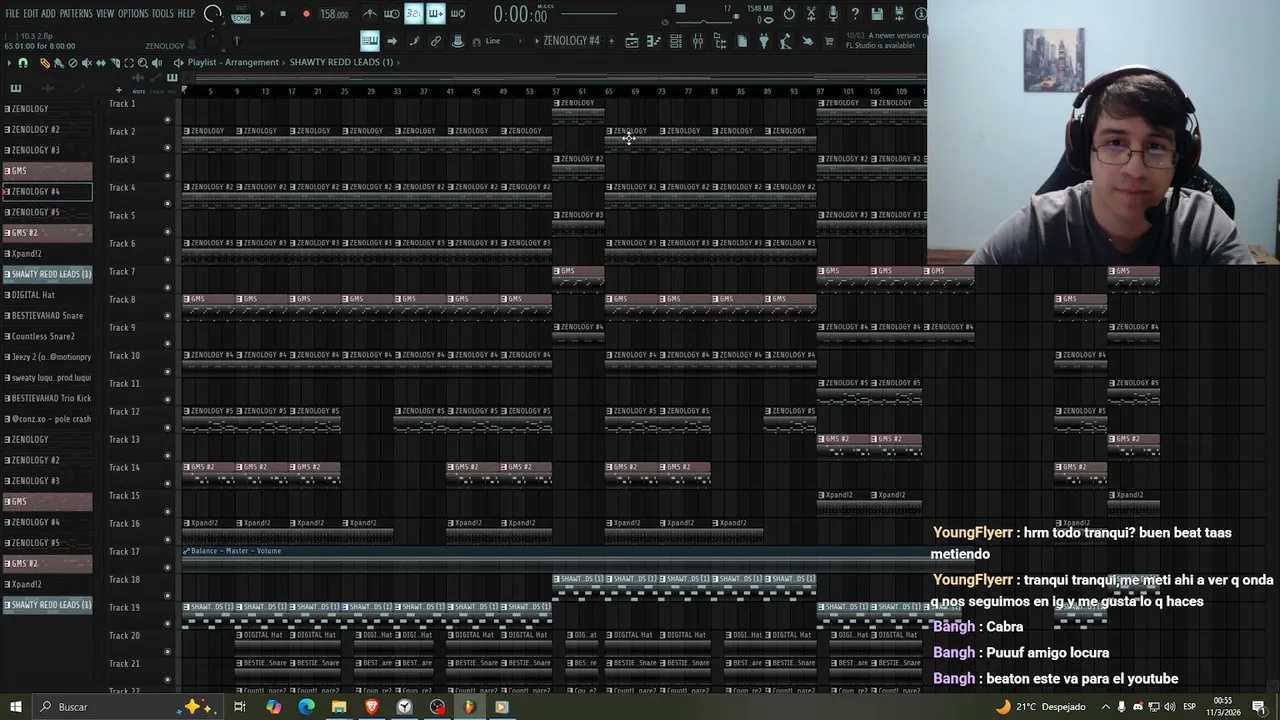Screen dimensions: 1280x720
Task: Click Playlist - Arrangement breadcrumb
Action: tap(233, 62)
